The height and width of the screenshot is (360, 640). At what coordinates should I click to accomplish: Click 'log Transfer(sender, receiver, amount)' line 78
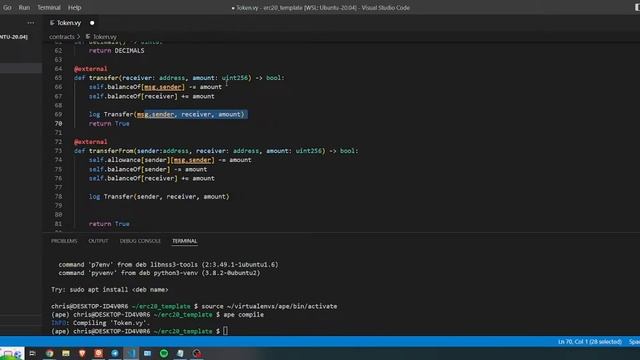159,196
